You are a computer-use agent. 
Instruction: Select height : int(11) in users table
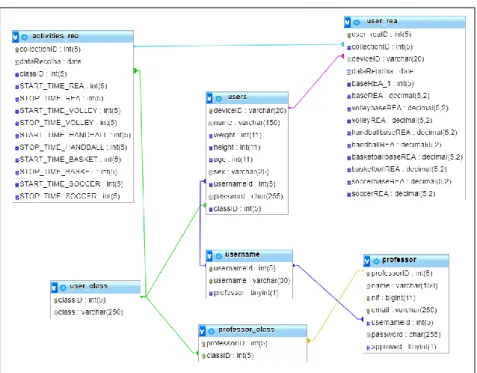pyautogui.click(x=234, y=147)
